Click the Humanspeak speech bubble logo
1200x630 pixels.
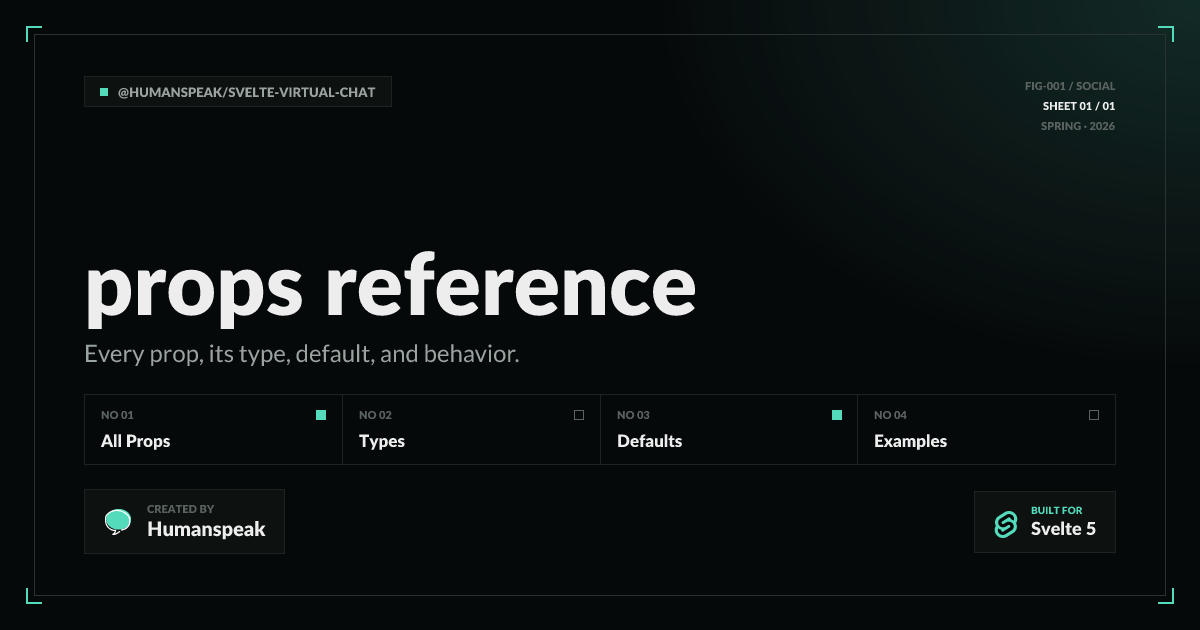(x=118, y=521)
